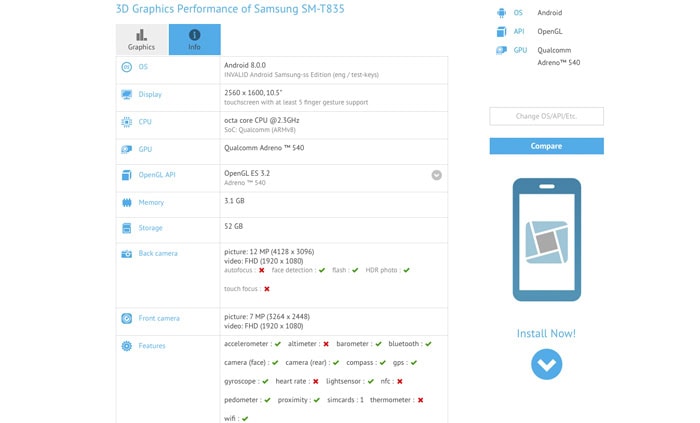The width and height of the screenshot is (700, 423).
Task: Click the CPU chip icon
Action: pyautogui.click(x=127, y=122)
